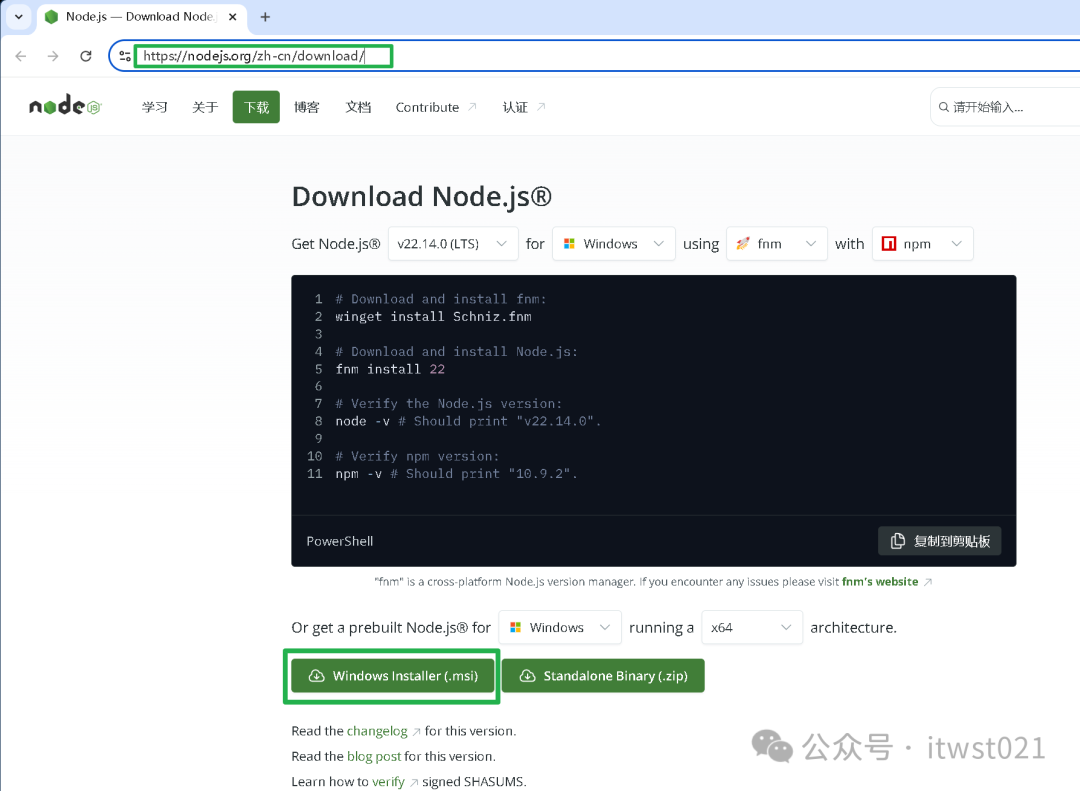
Task: Click the PowerShell label
Action: 340,542
